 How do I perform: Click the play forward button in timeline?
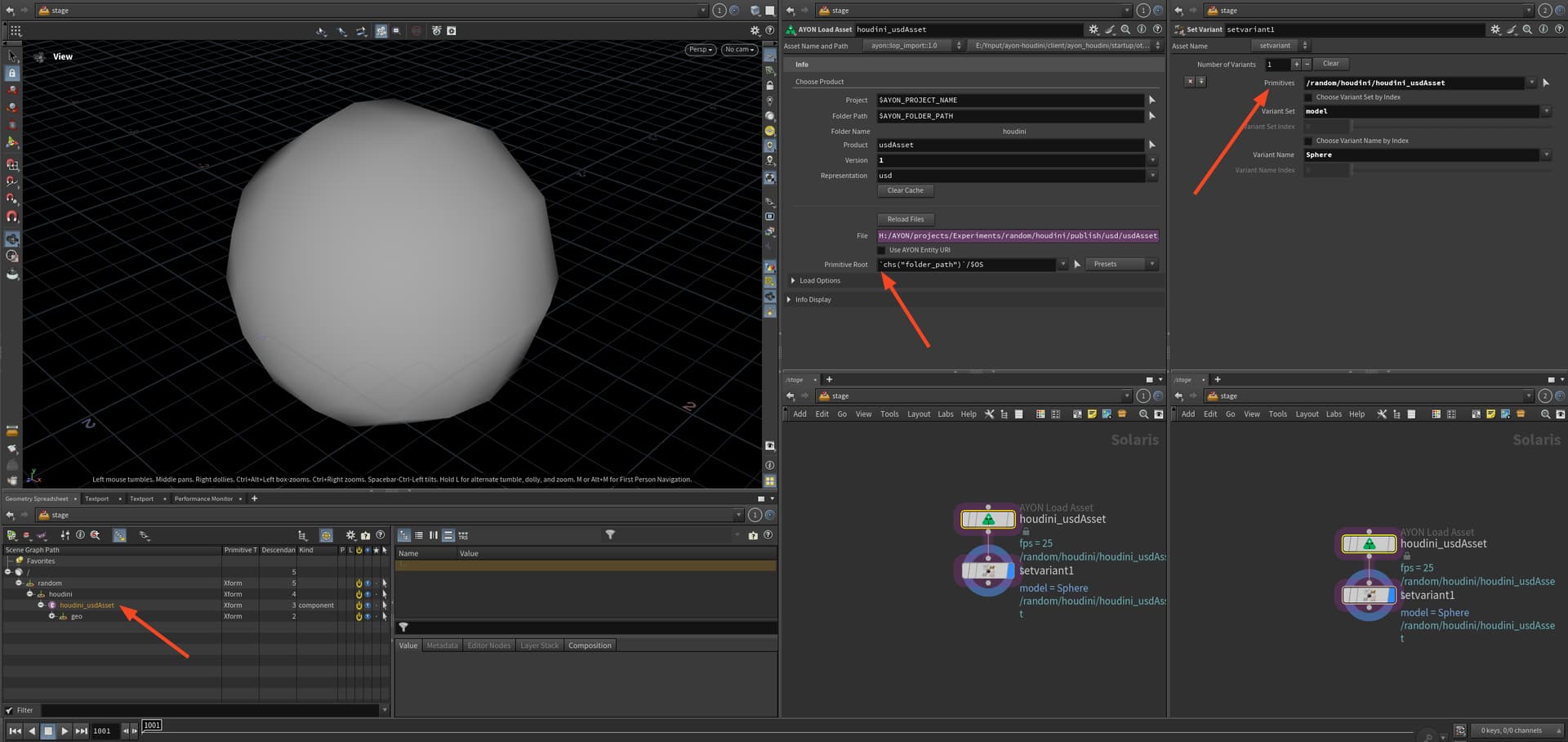65,731
